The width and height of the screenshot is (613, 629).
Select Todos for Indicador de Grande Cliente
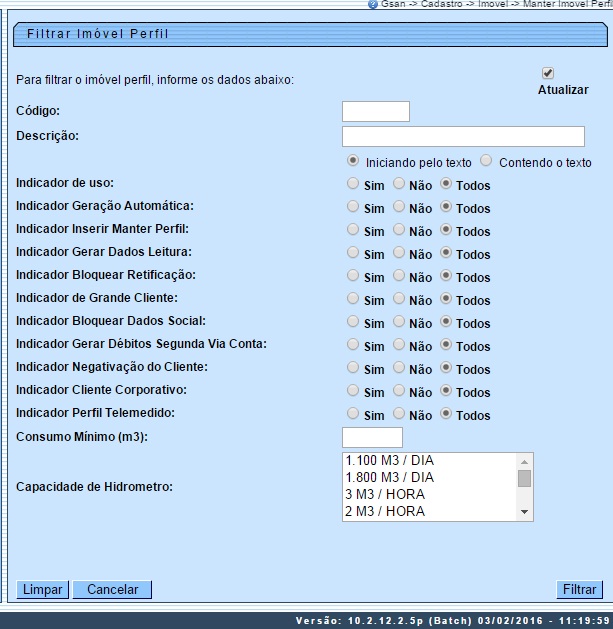pyautogui.click(x=446, y=299)
